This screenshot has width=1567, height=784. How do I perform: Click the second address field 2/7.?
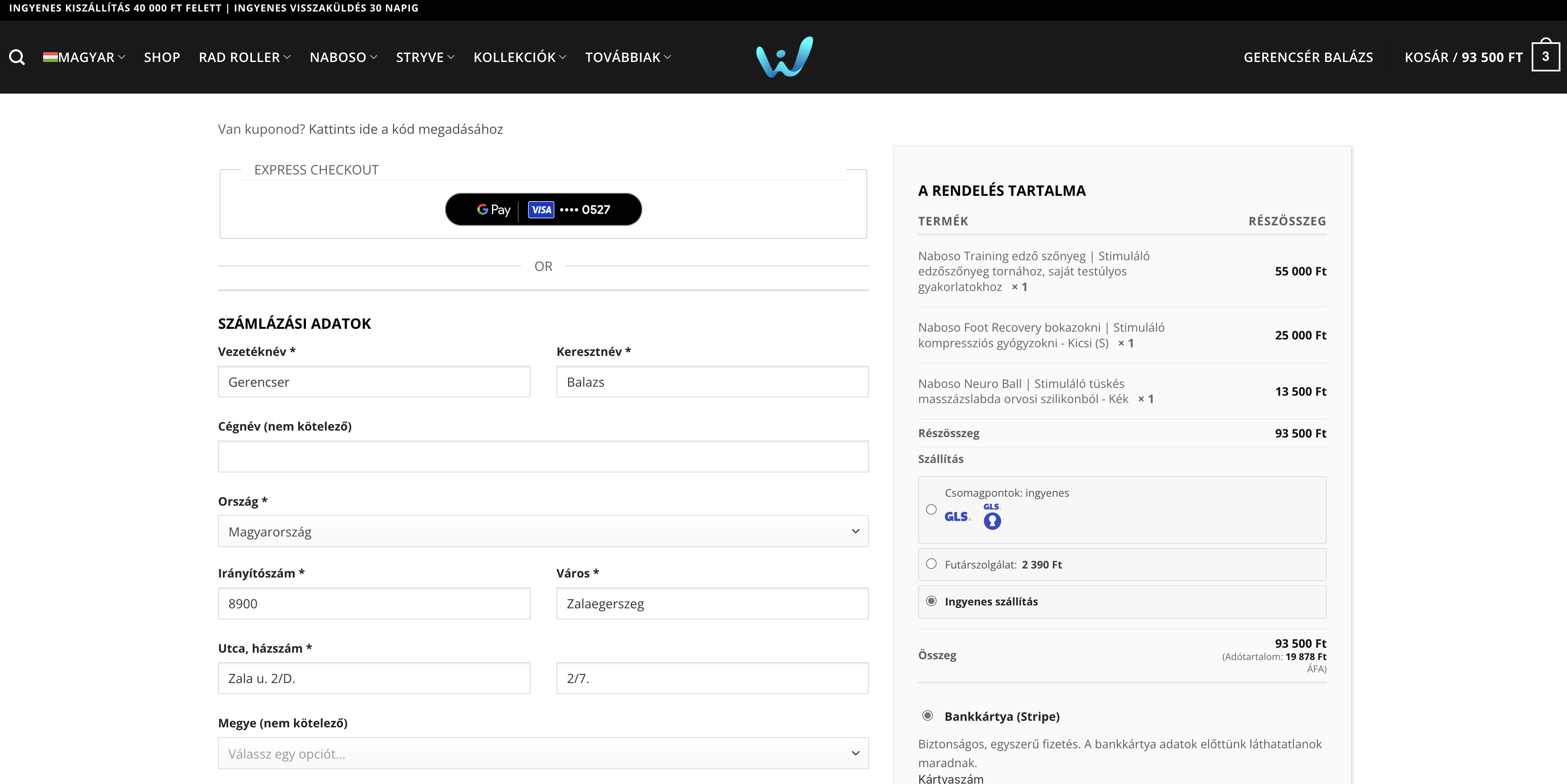(x=712, y=678)
